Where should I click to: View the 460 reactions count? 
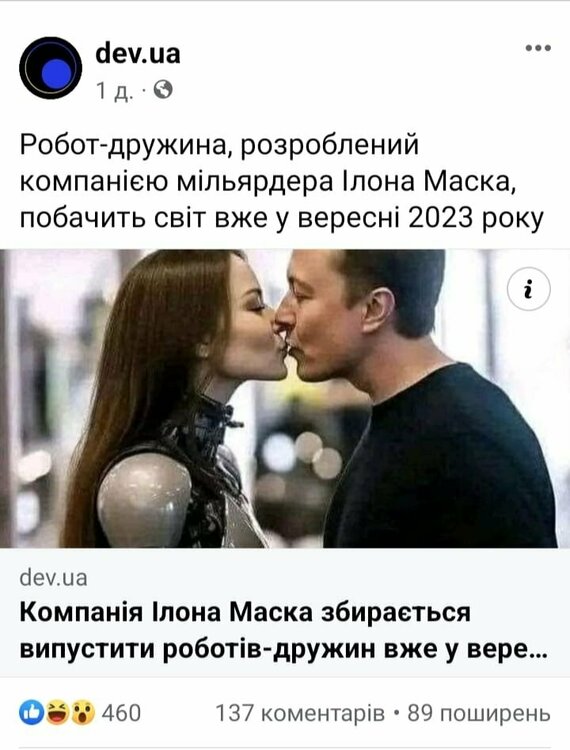121,713
